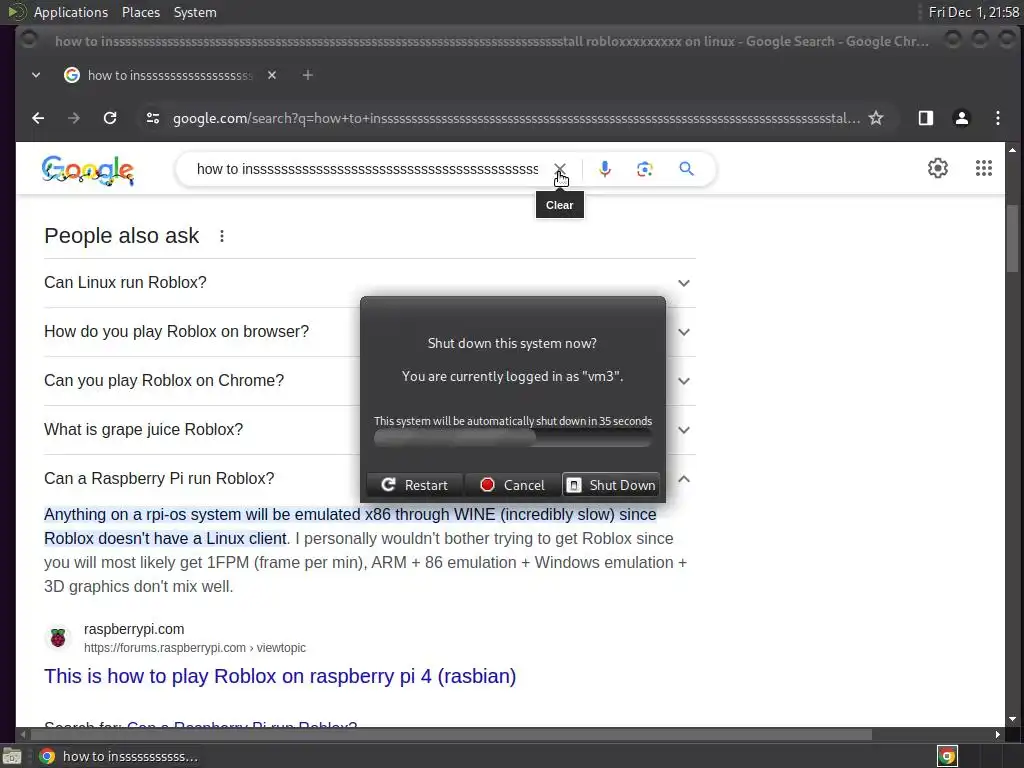Open Google quick settings gear
This screenshot has width=1024, height=768.
point(938,168)
